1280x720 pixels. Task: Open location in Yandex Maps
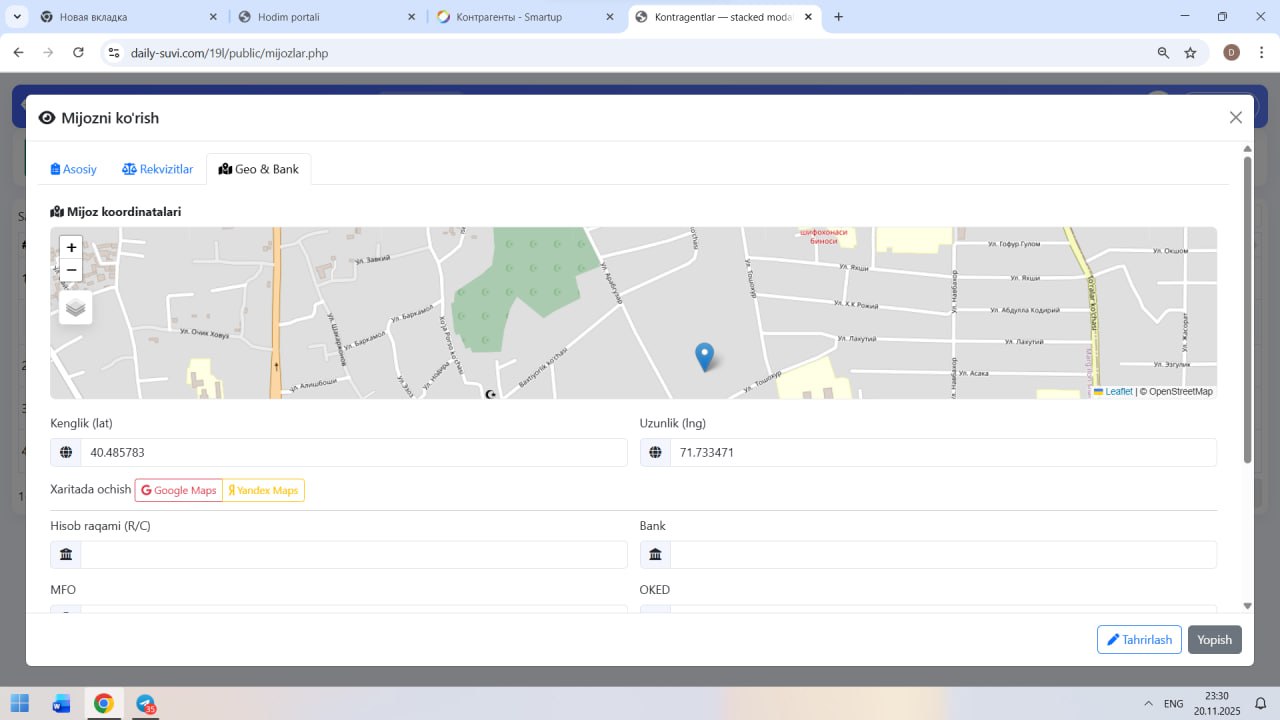point(264,490)
